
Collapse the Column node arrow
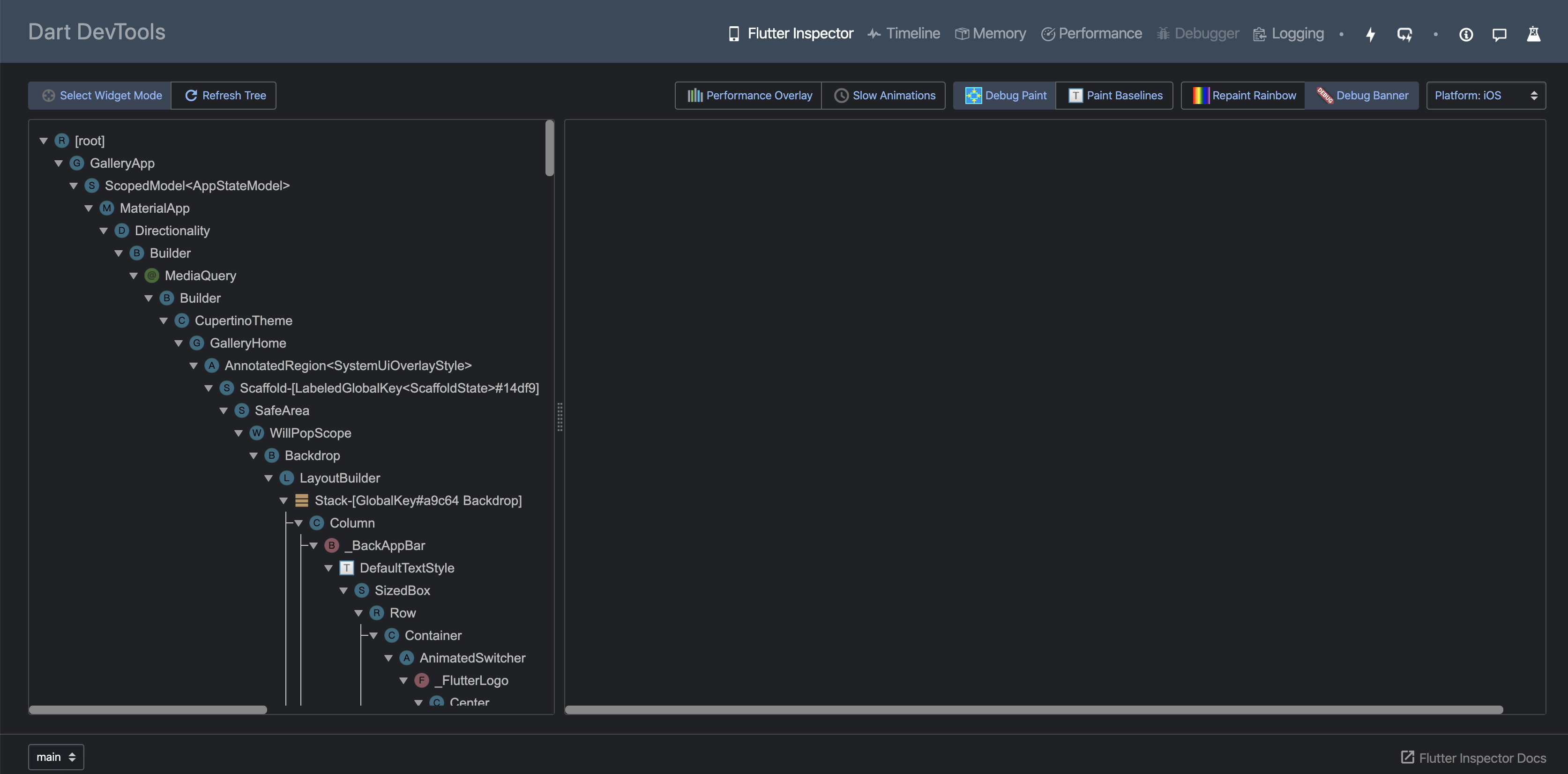pyautogui.click(x=298, y=523)
